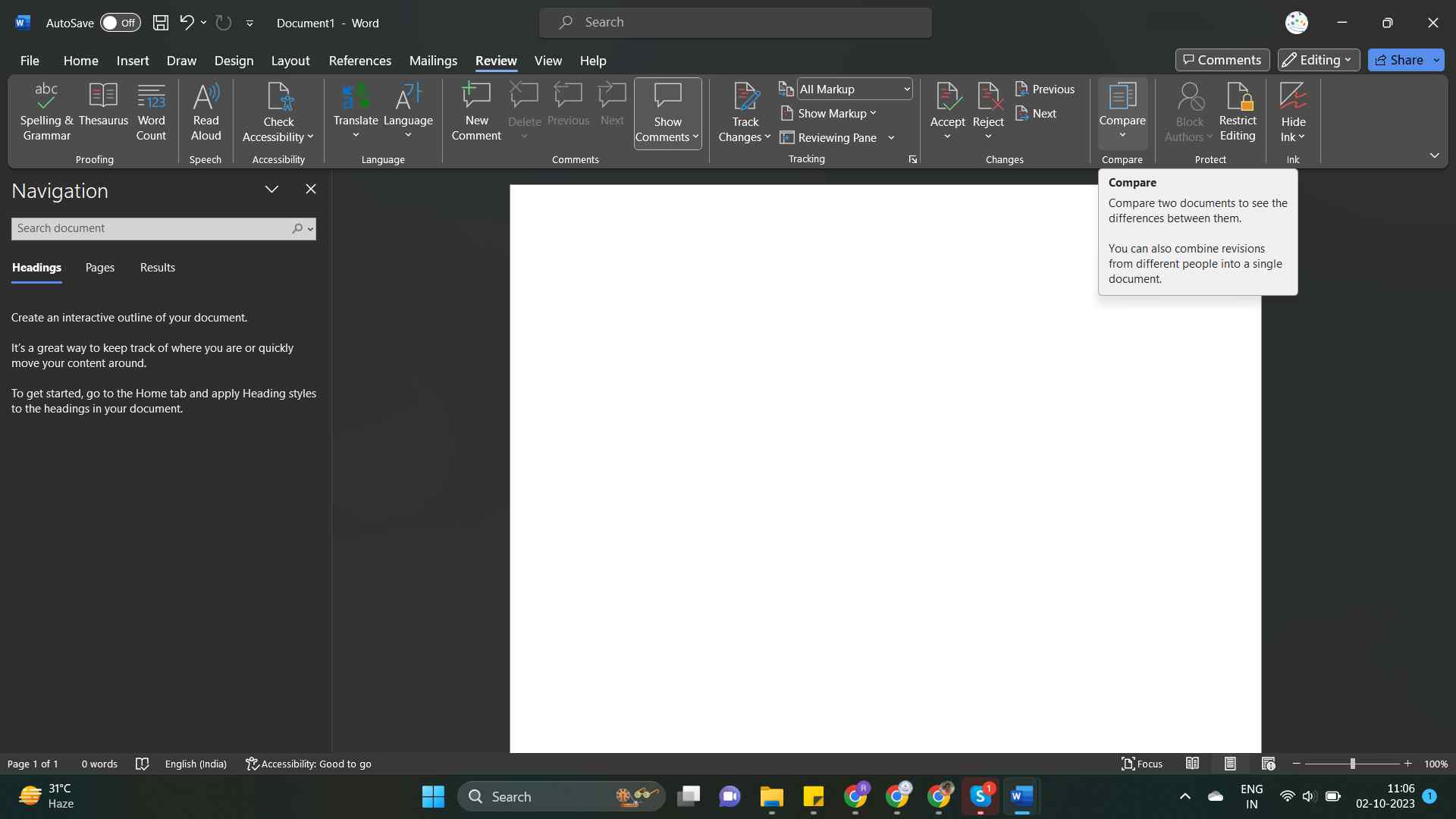Click the Comments button
The width and height of the screenshot is (1456, 819).
click(x=1222, y=60)
